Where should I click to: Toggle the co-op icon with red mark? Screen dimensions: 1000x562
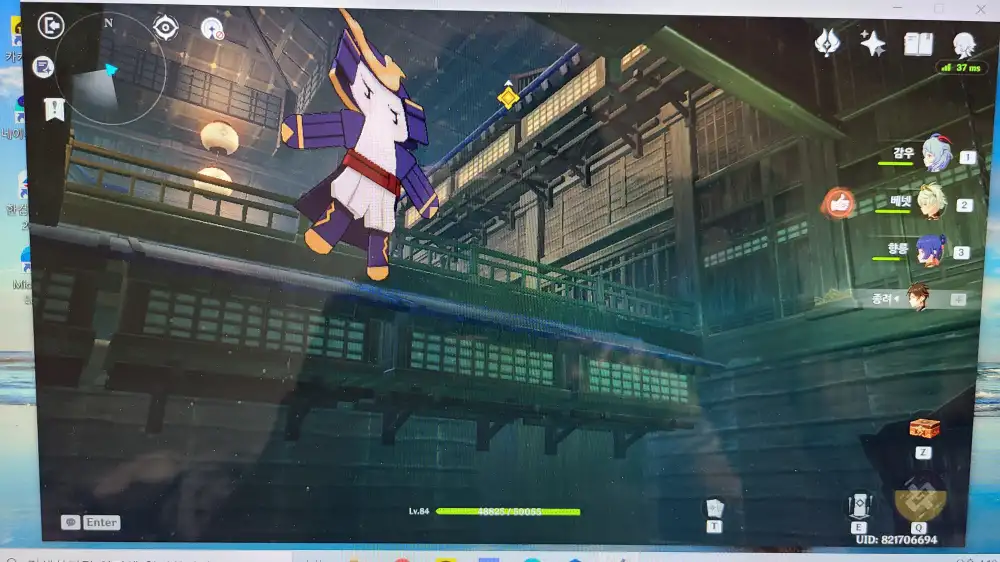coord(212,28)
